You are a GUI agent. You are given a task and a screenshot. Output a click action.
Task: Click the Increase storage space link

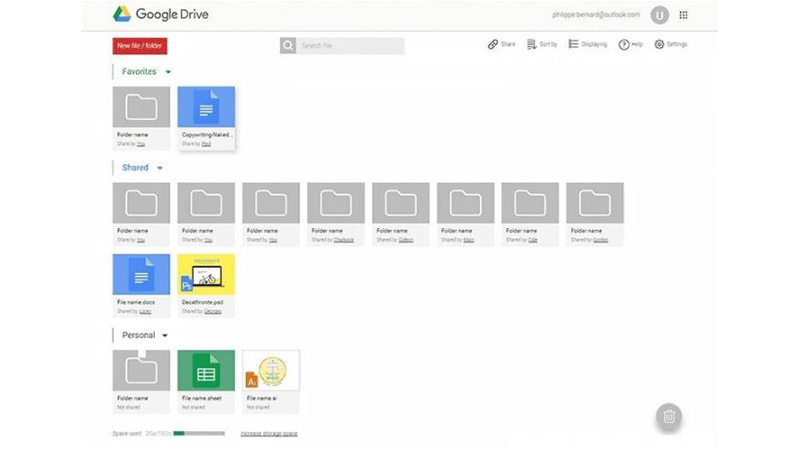[x=269, y=433]
